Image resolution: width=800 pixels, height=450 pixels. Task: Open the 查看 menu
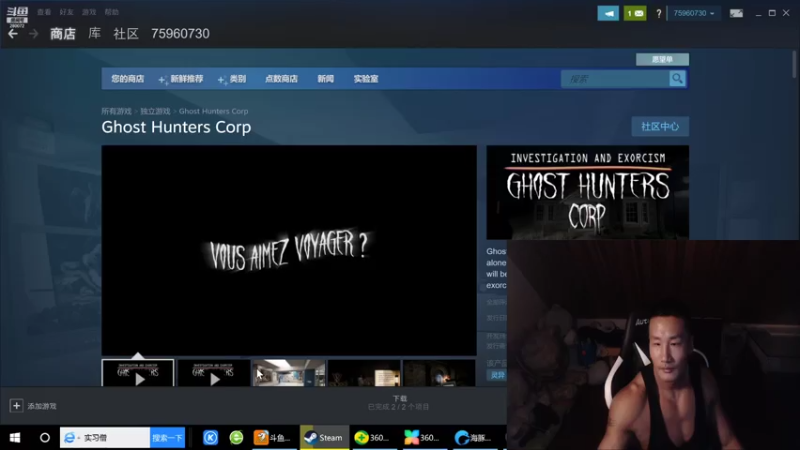(x=44, y=12)
